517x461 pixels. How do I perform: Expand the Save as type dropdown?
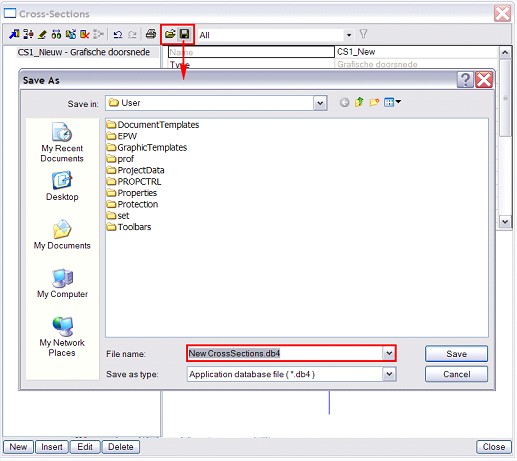tap(389, 374)
